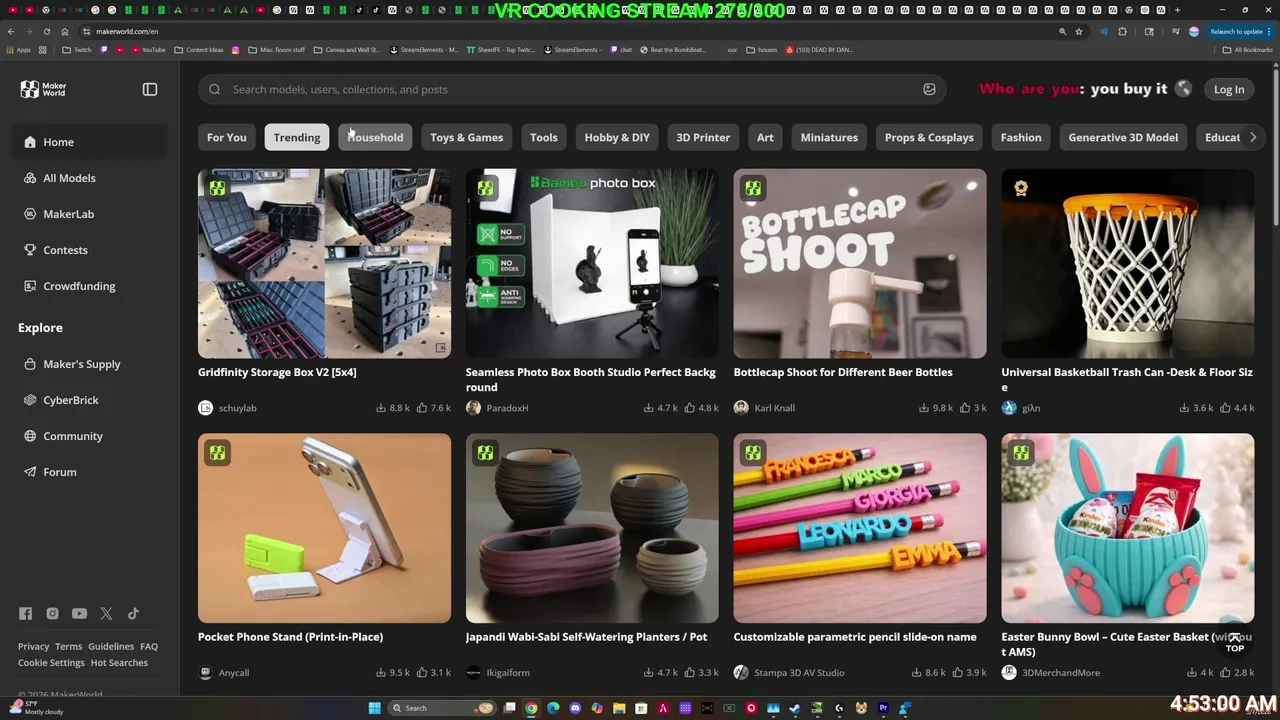The image size is (1280, 720).
Task: Open Guidelines footer link
Action: (x=111, y=647)
